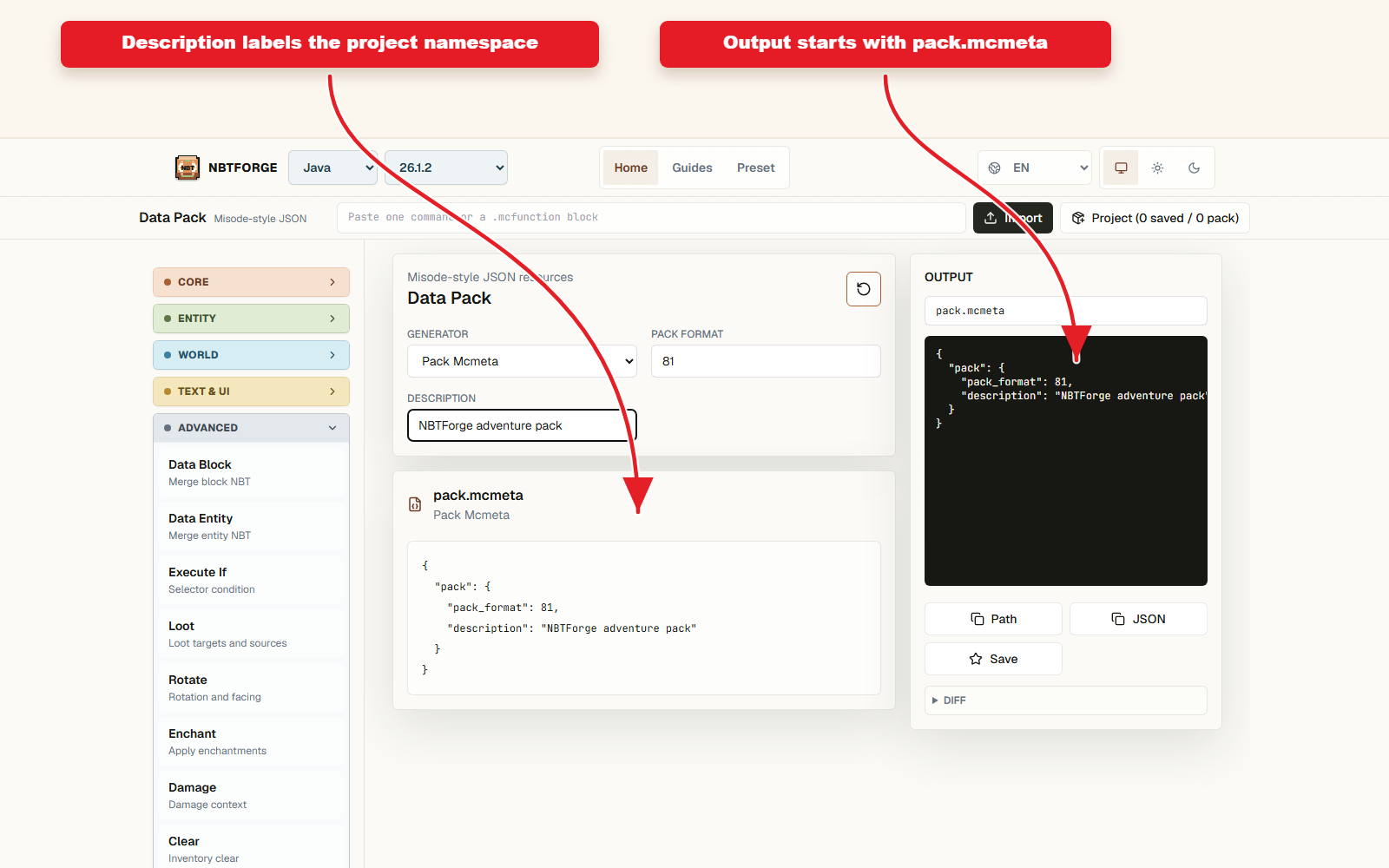This screenshot has width=1389, height=868.
Task: Click the Description field NBTForge adventure pack
Action: pos(522,425)
